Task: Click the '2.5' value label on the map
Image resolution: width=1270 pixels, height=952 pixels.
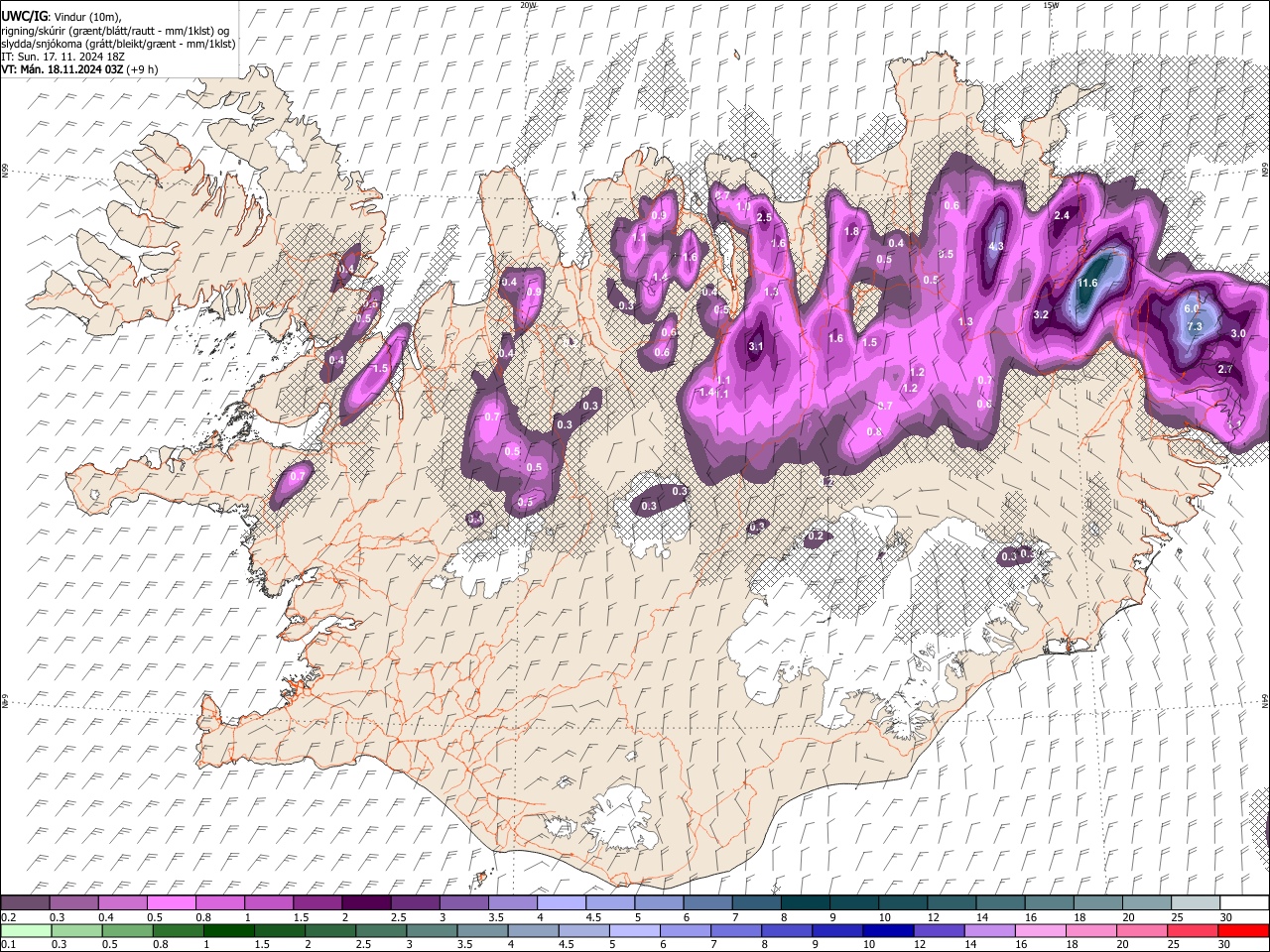Action: click(x=764, y=217)
